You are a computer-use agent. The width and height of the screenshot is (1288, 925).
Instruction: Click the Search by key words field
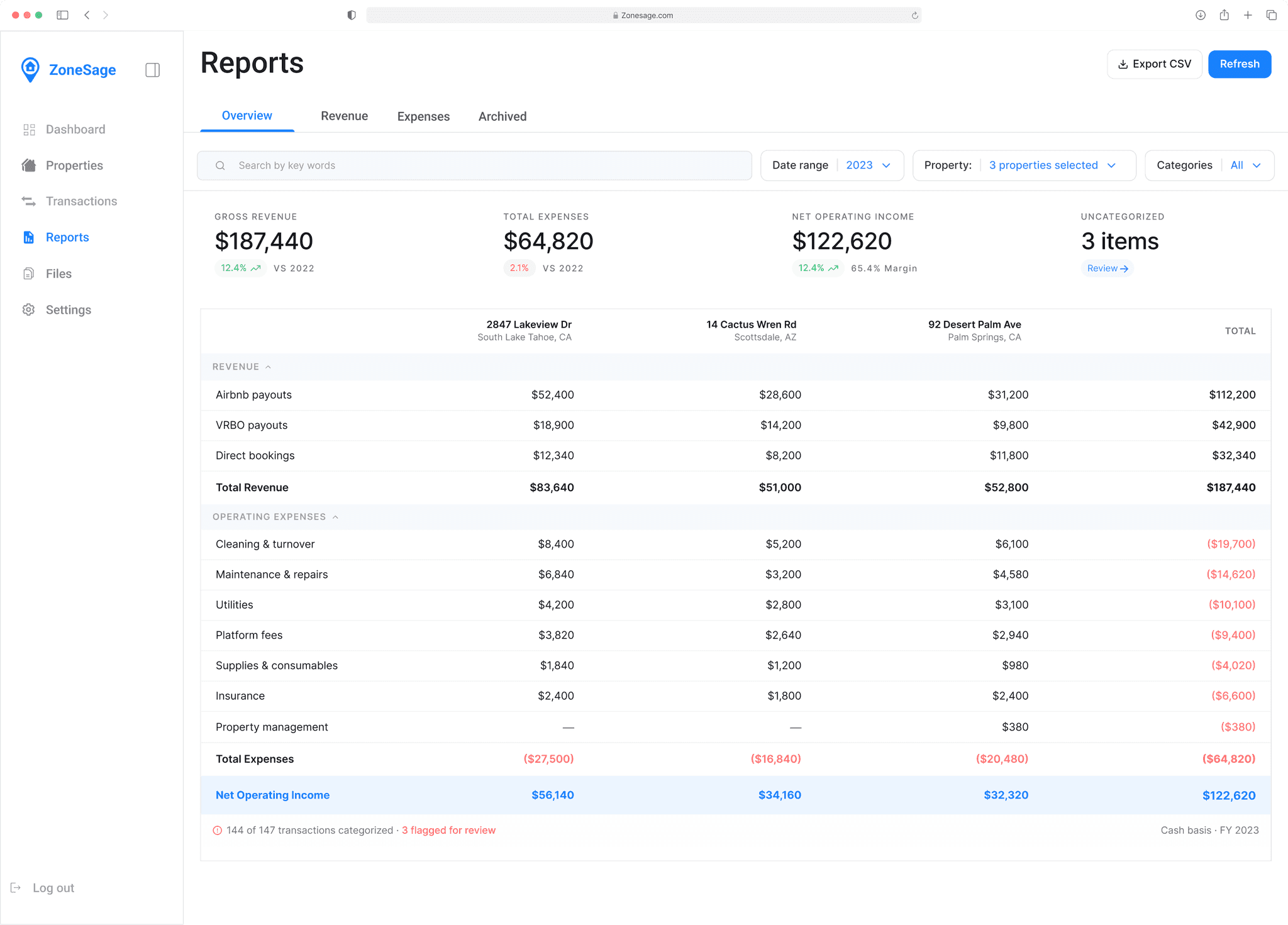tap(474, 165)
